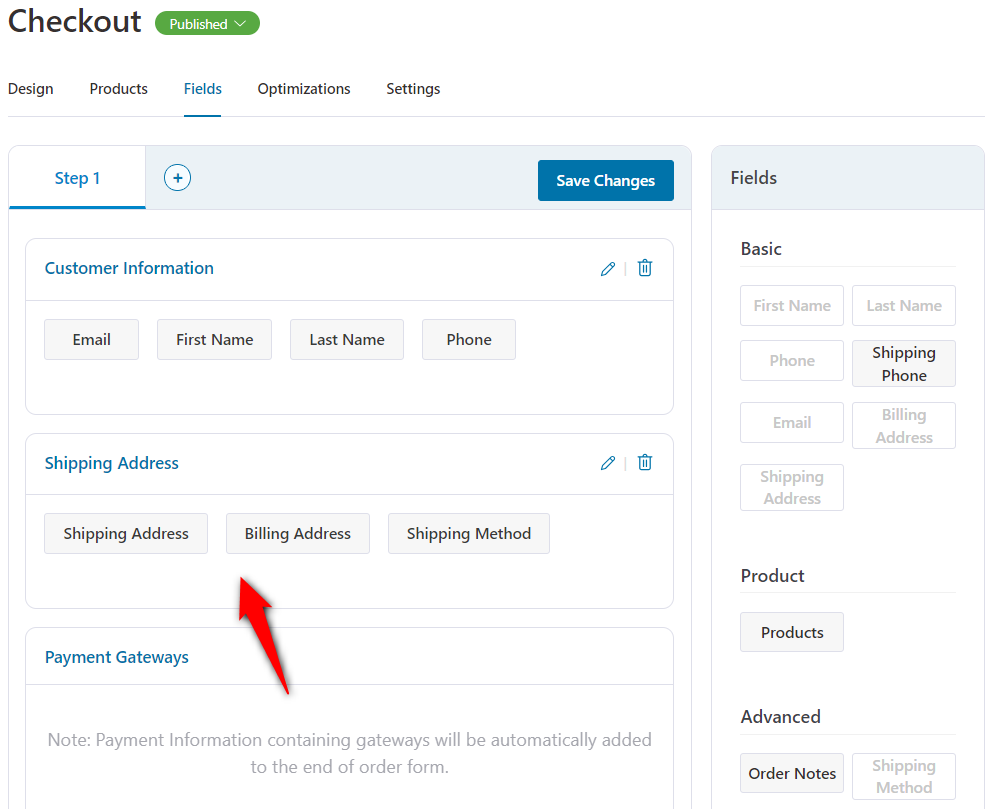
Task: Select the Last Name field in Customer Information
Action: click(347, 340)
